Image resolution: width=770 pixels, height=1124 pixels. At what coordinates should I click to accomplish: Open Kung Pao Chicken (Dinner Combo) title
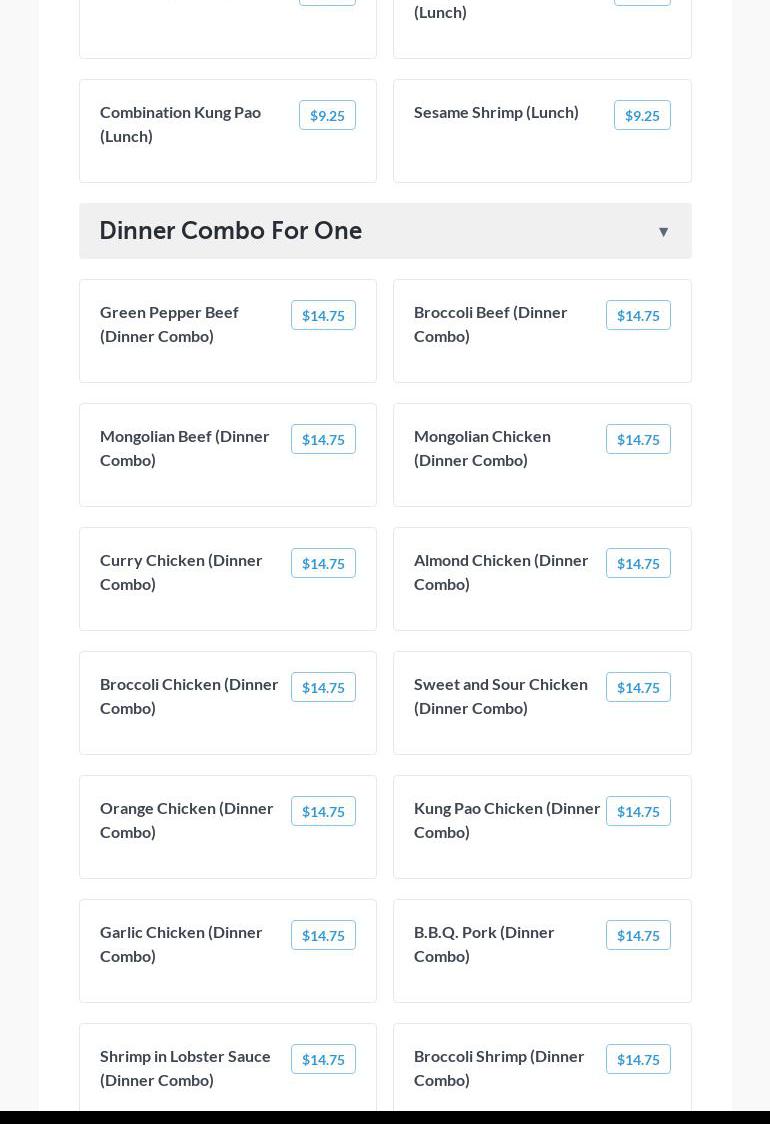506,820
